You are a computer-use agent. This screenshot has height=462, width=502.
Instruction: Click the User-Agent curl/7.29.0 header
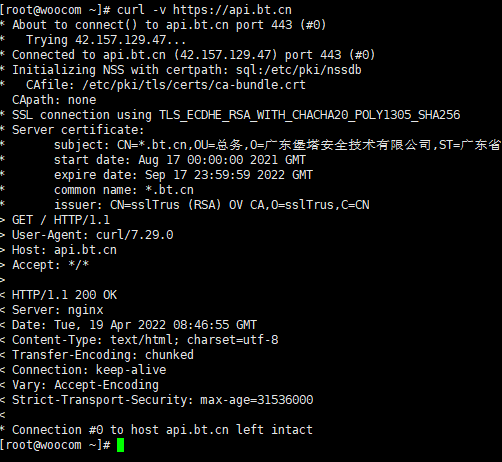pos(93,235)
